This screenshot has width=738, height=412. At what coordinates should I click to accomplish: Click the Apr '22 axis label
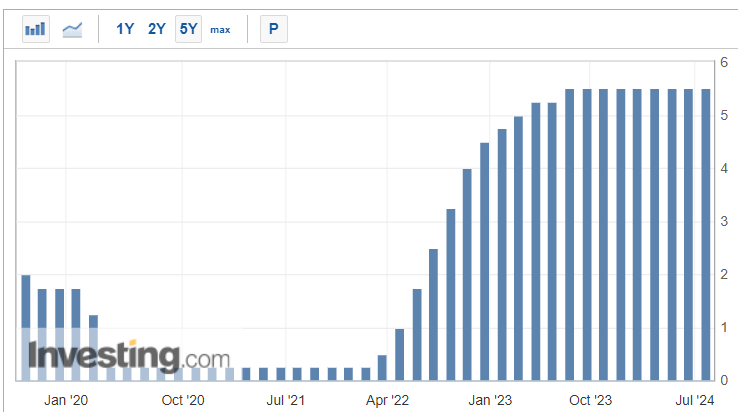387,400
